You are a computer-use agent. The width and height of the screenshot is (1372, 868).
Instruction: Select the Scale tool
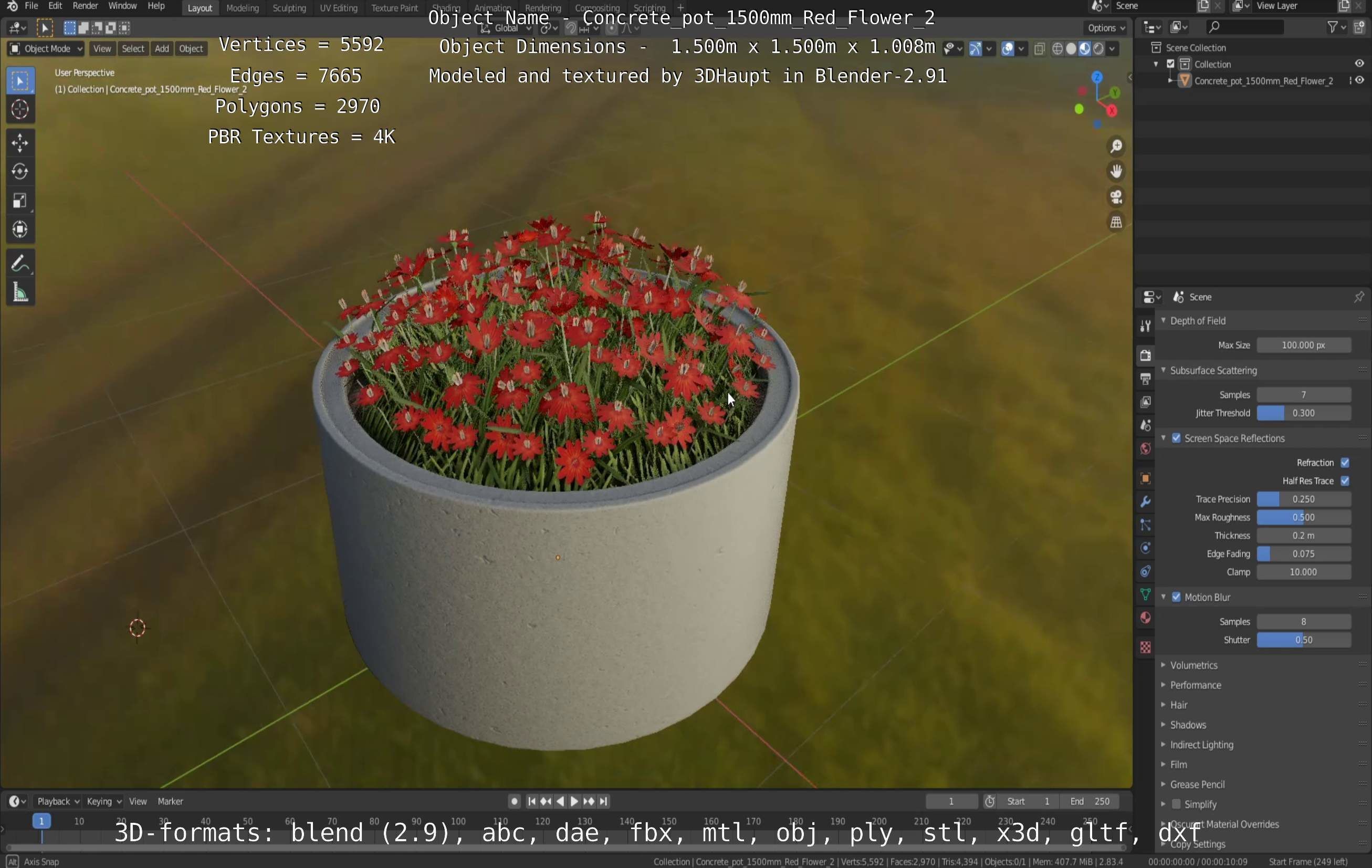tap(20, 201)
